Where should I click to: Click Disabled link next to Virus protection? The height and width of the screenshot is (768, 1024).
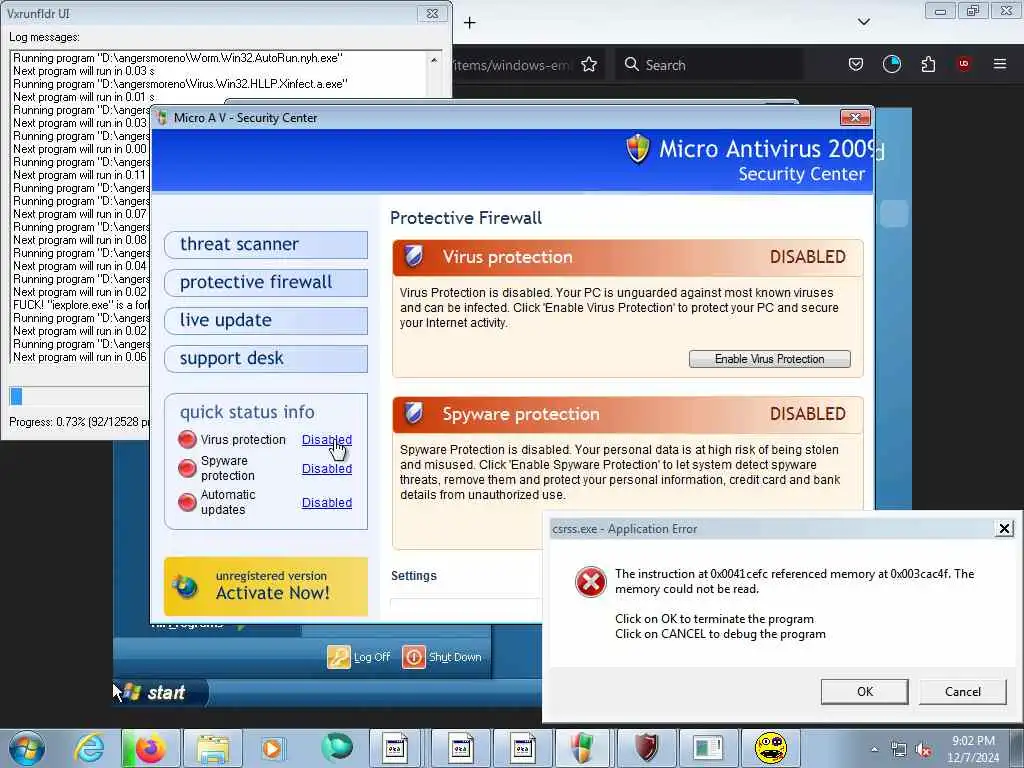(327, 440)
